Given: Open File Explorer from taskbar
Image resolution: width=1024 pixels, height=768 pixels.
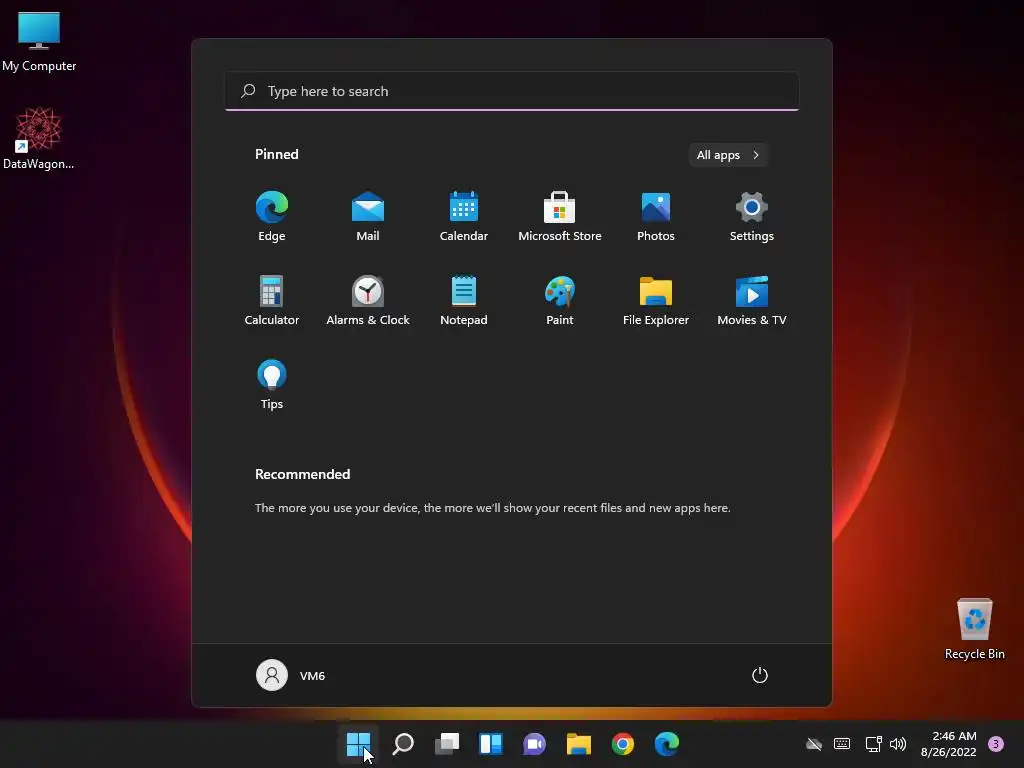Looking at the screenshot, I should tap(579, 744).
